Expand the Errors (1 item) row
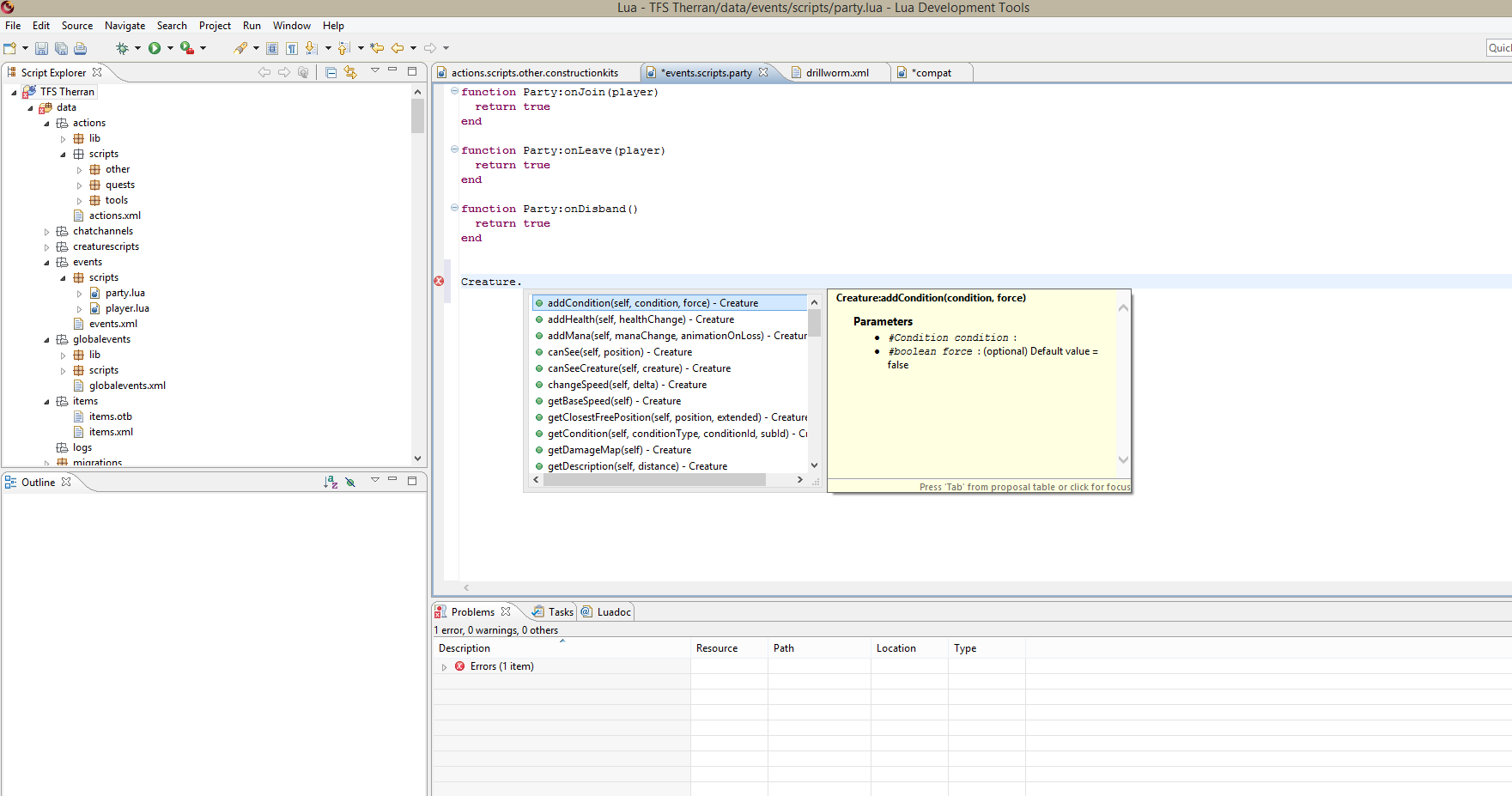1512x796 pixels. pyautogui.click(x=444, y=667)
